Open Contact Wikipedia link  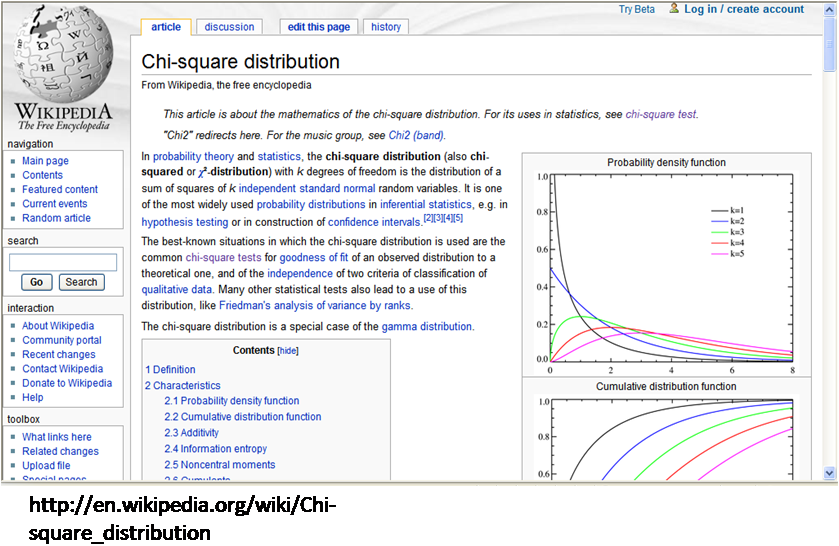pos(63,369)
